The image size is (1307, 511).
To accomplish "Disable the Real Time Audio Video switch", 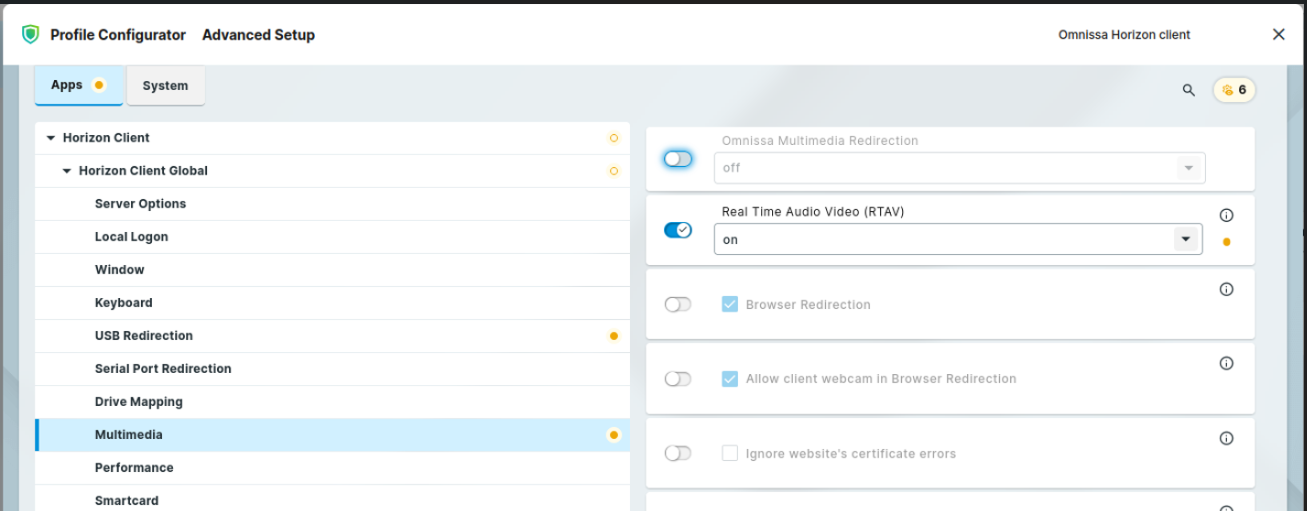I will pos(678,230).
